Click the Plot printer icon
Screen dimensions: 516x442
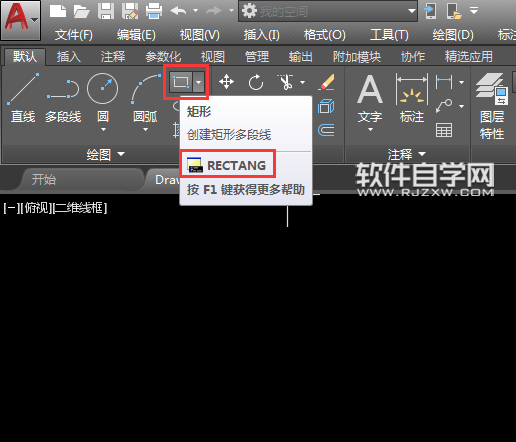(154, 11)
